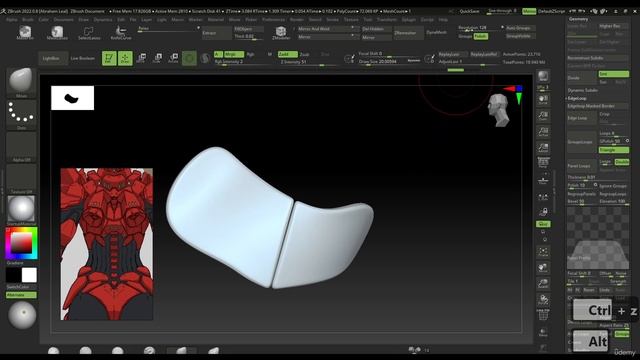640x360 pixels.
Task: Toggle Draw mode button
Action: (125, 58)
